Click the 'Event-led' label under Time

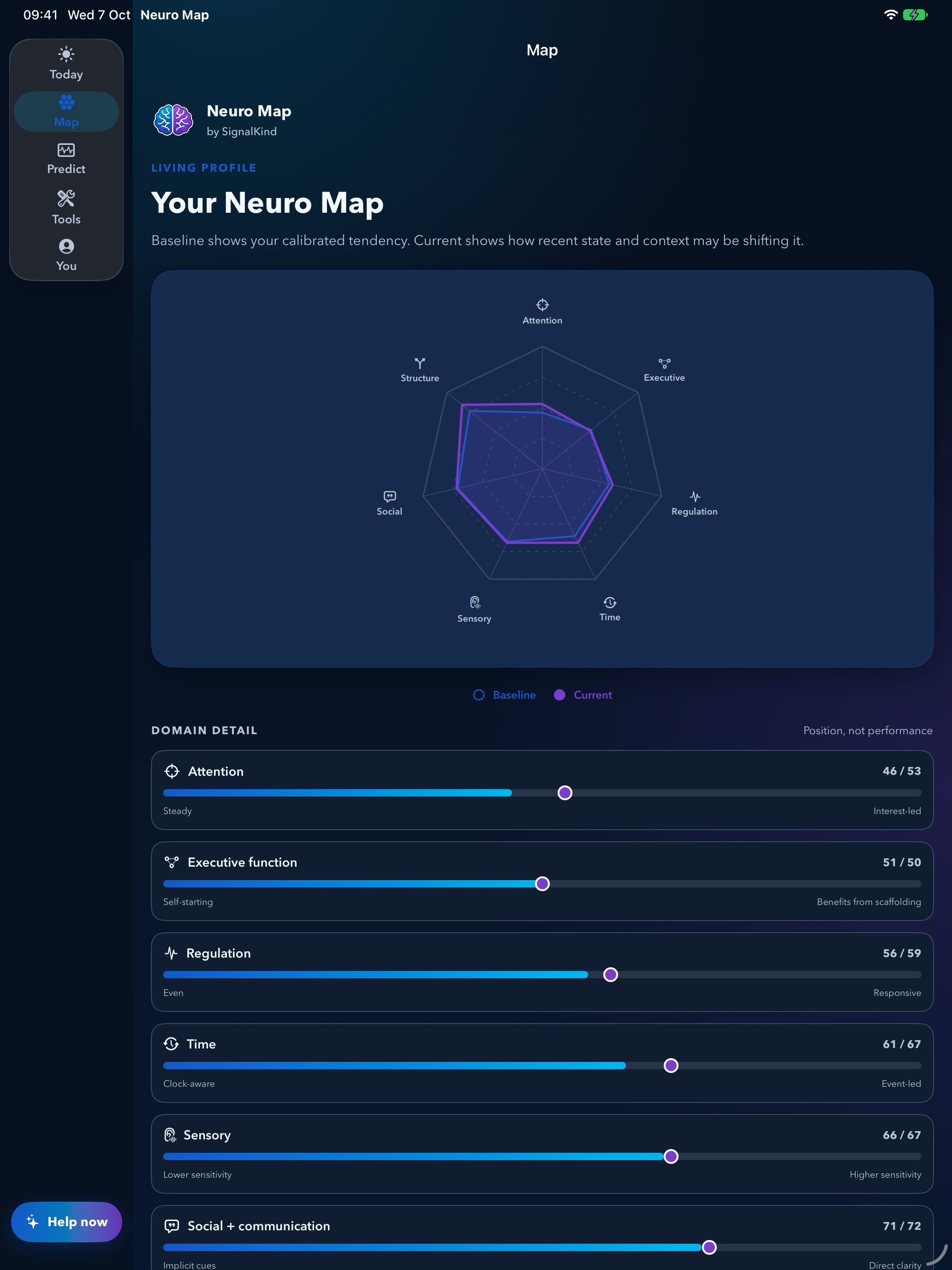[x=901, y=1084]
